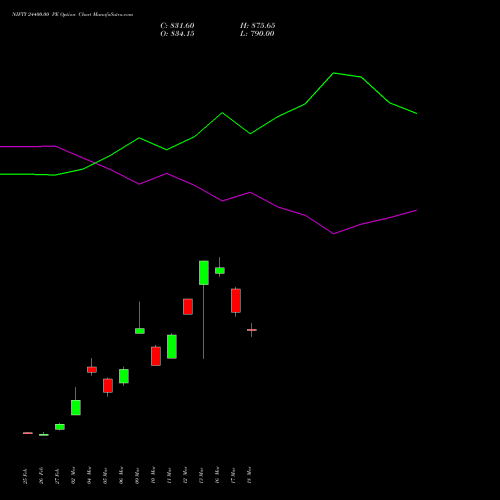The image size is (500, 500).
Task: Select the red candle above 10 Mar
Action: 156,356
